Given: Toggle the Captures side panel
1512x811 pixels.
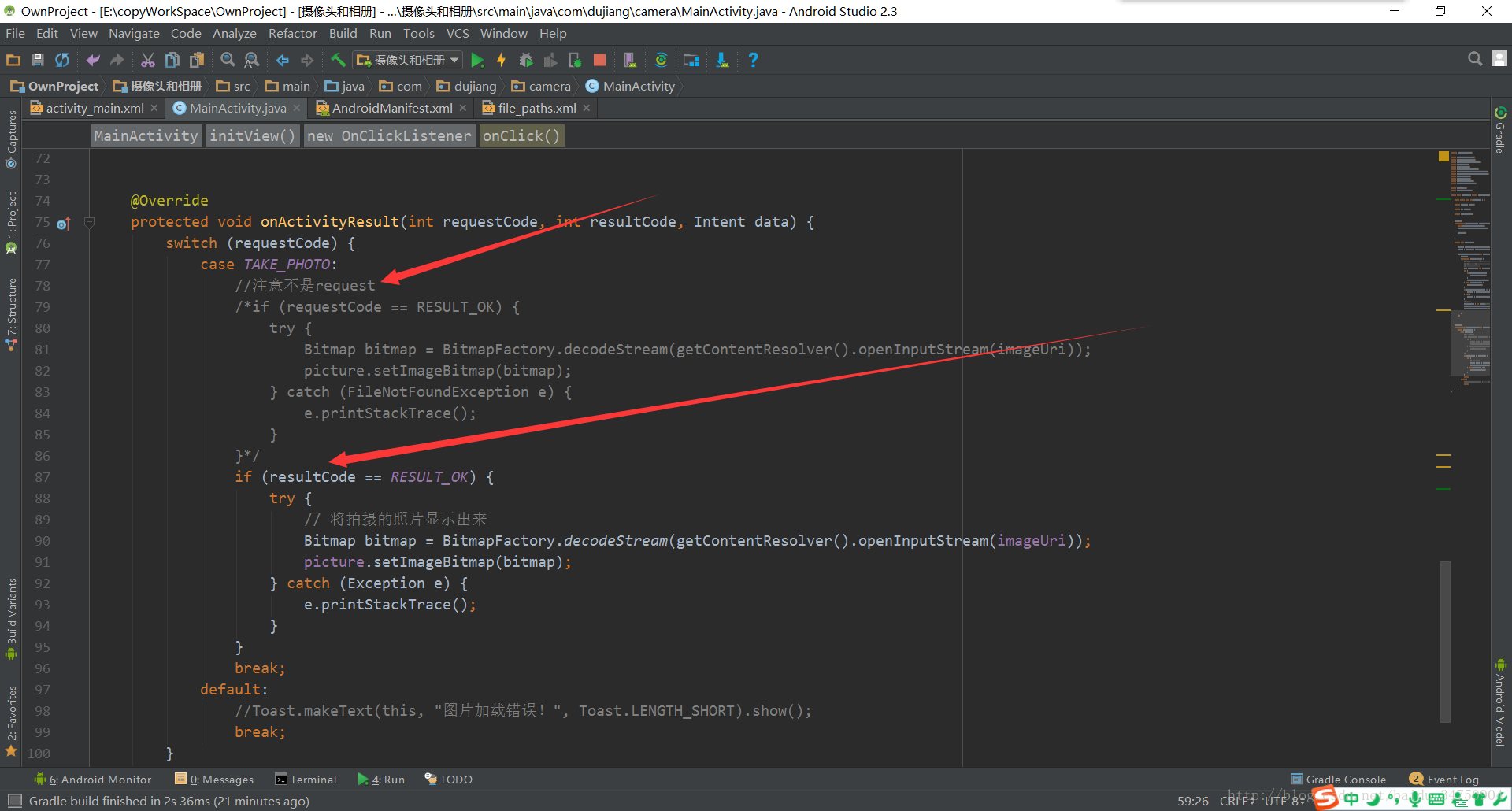Looking at the screenshot, I should (x=11, y=139).
